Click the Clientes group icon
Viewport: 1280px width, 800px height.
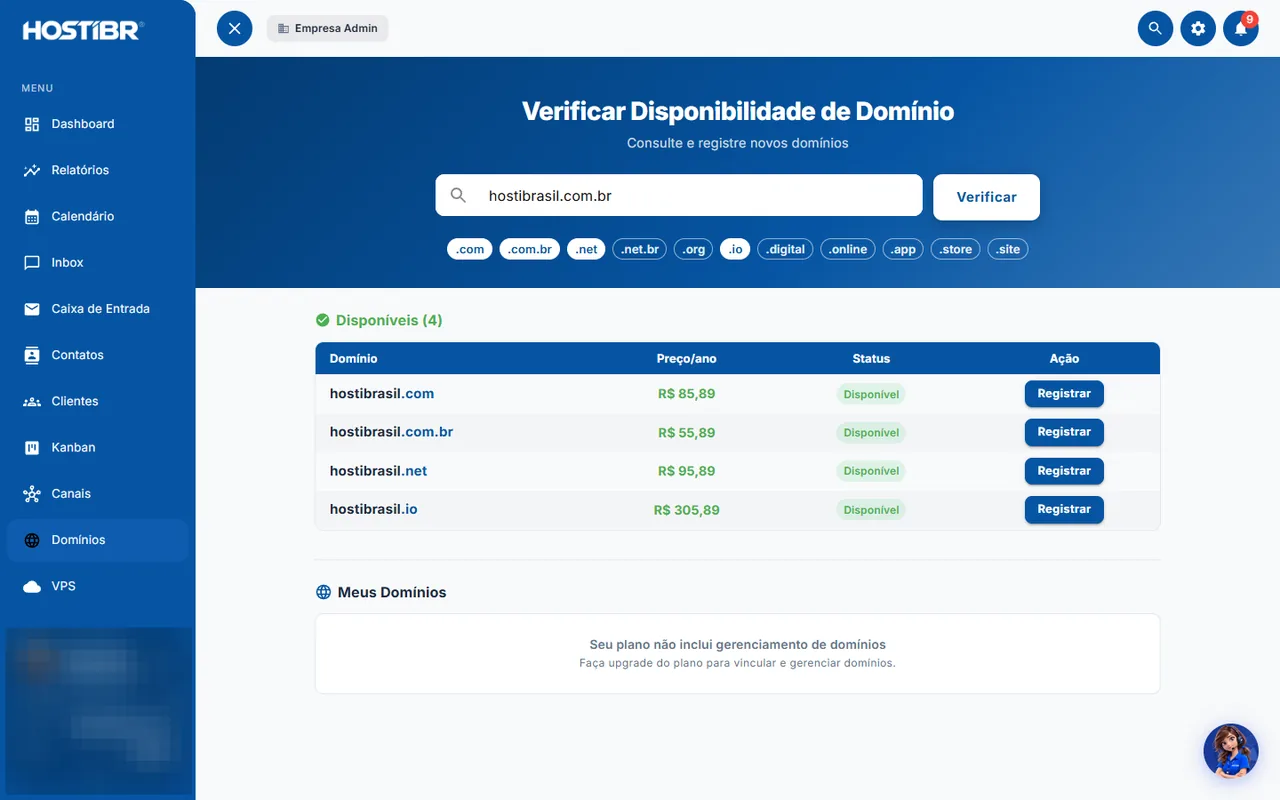coord(32,401)
